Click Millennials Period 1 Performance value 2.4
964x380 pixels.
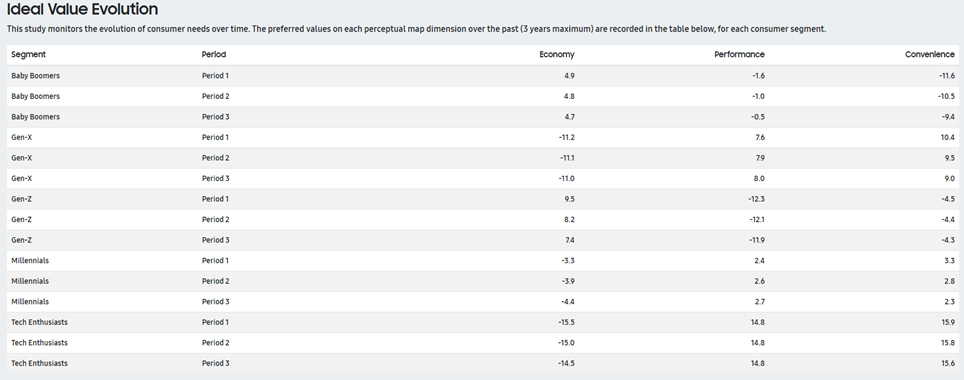pos(759,261)
